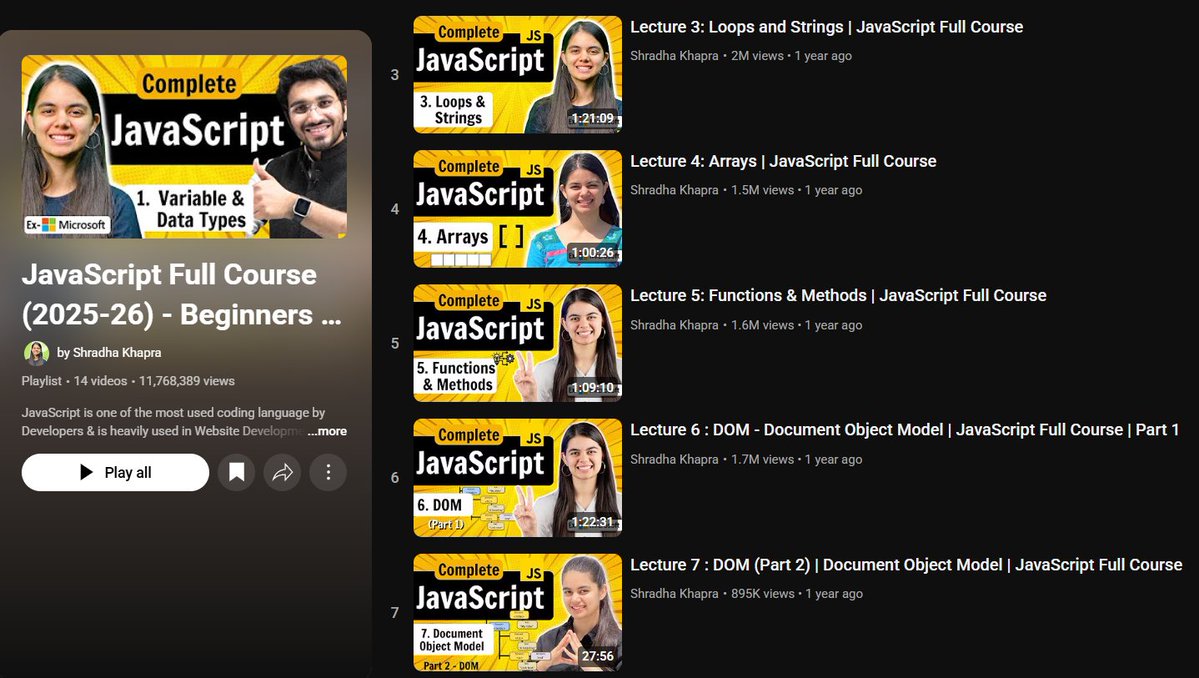Click the '1.5M views' text of Lecture 4

pyautogui.click(x=762, y=190)
